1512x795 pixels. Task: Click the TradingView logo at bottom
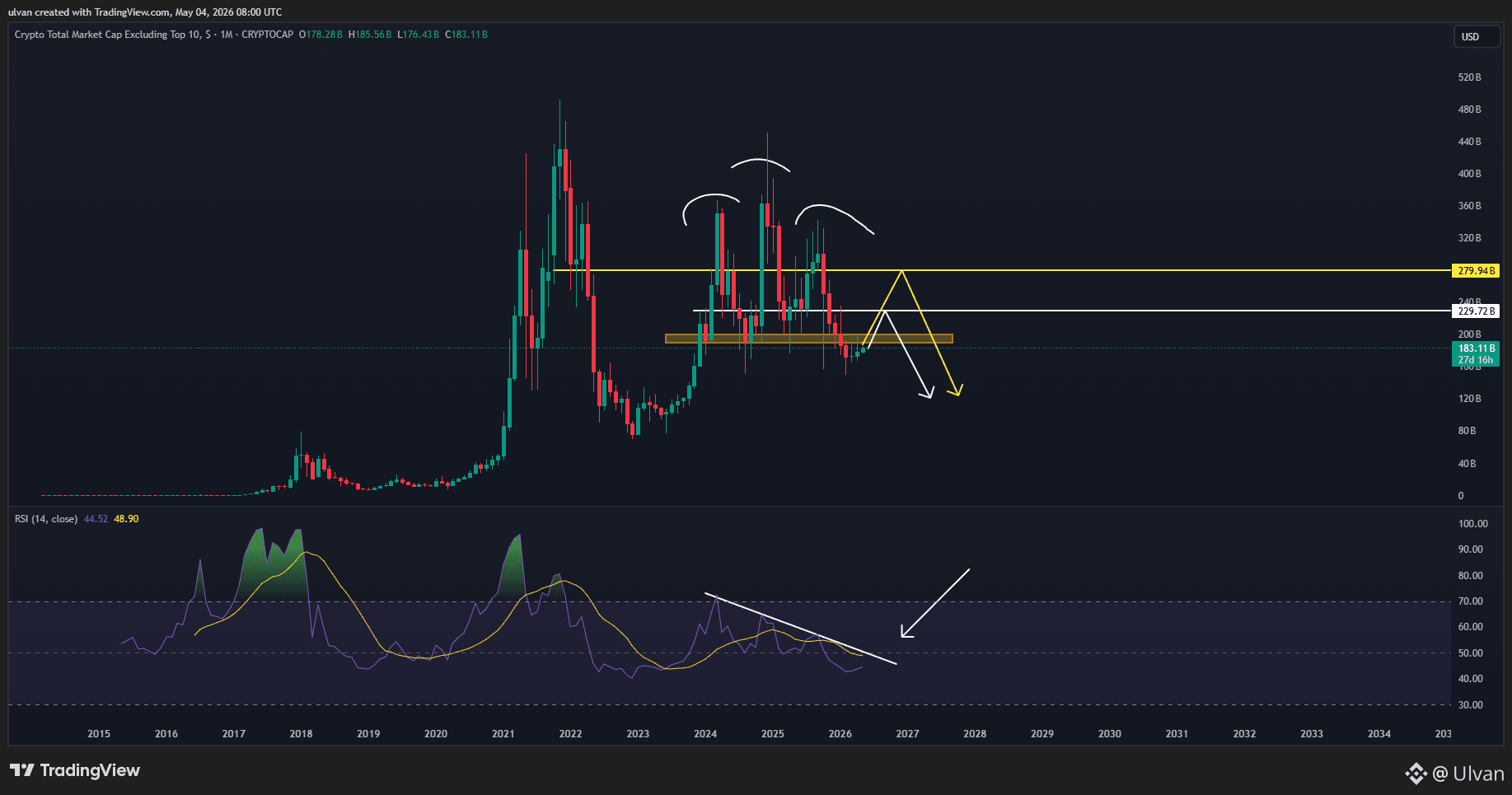click(75, 770)
